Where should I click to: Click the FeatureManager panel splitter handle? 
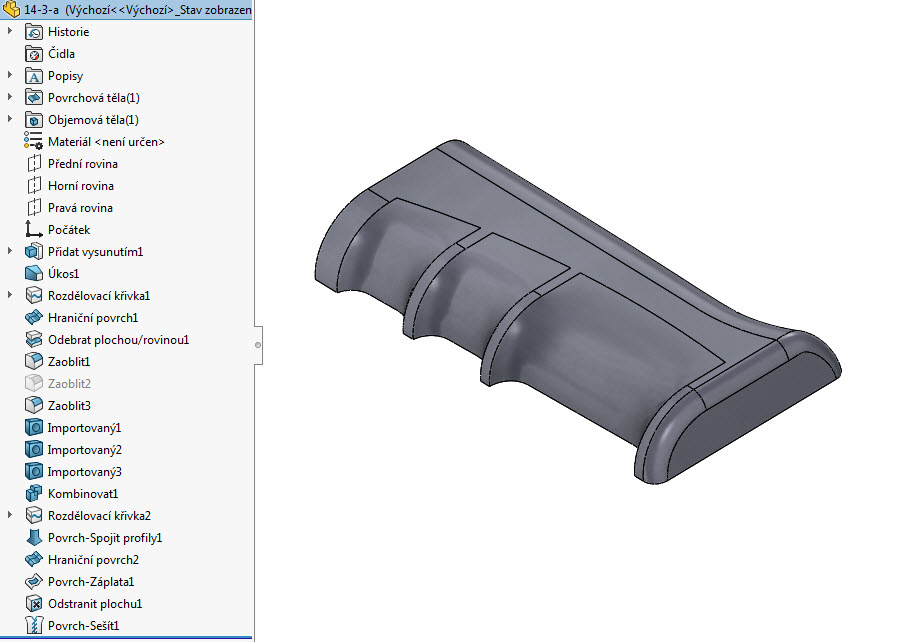click(x=258, y=345)
